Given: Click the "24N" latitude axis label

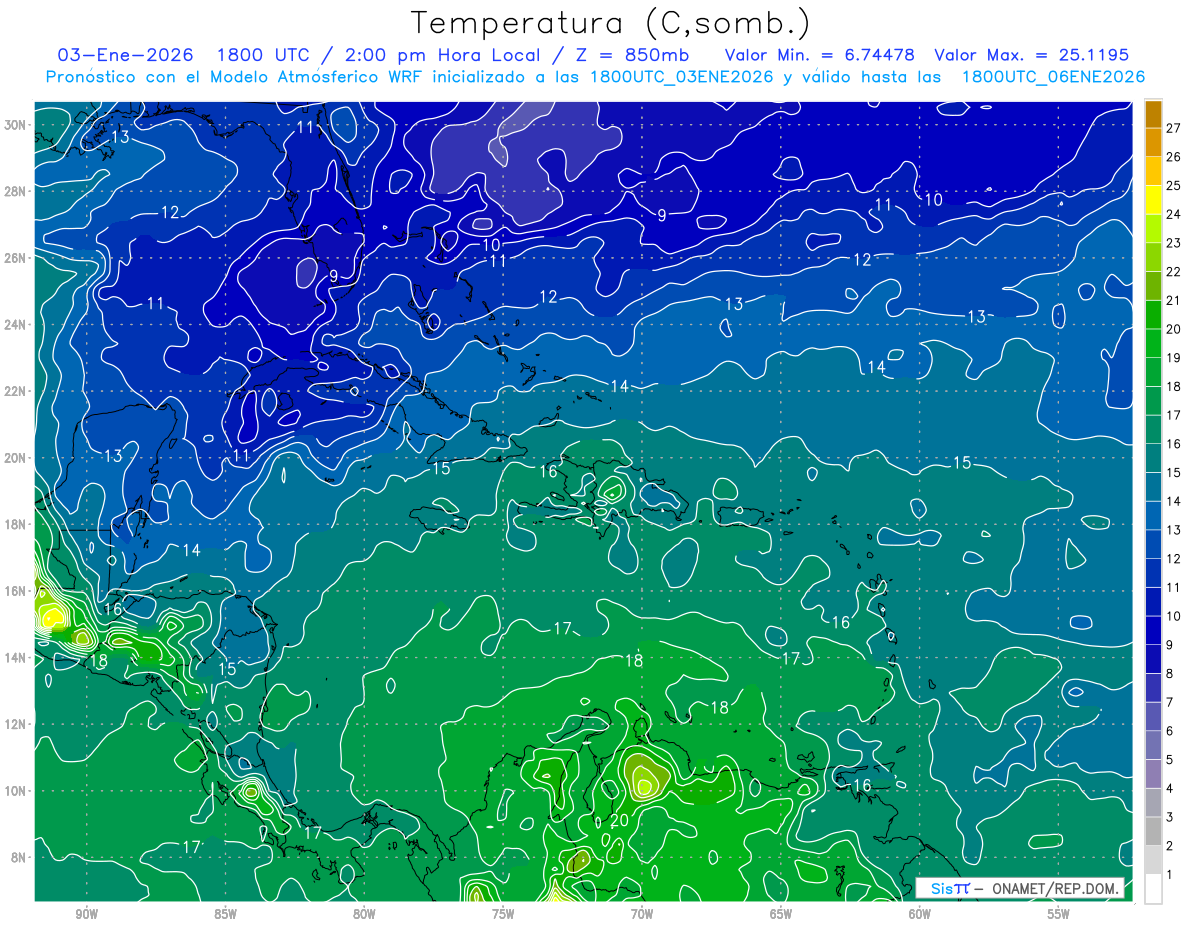Looking at the screenshot, I should point(17,324).
